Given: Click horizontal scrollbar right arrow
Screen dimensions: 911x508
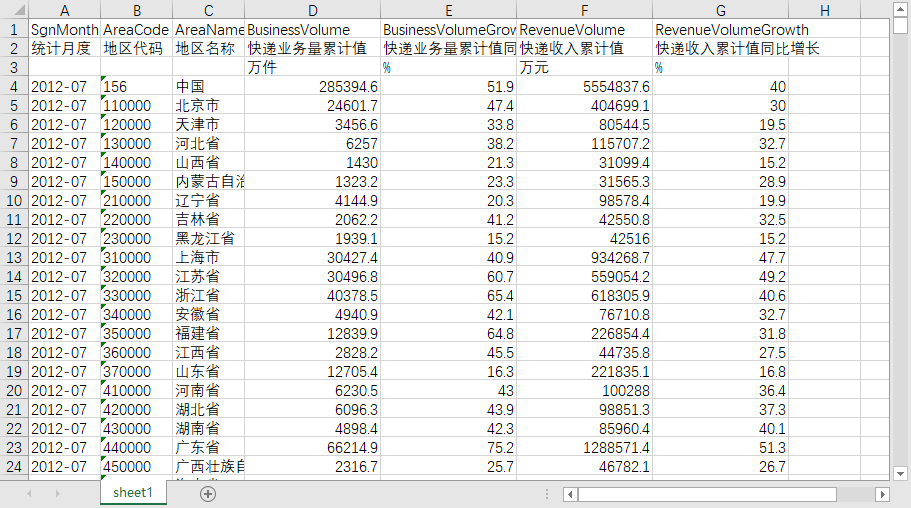Looking at the screenshot, I should (883, 494).
